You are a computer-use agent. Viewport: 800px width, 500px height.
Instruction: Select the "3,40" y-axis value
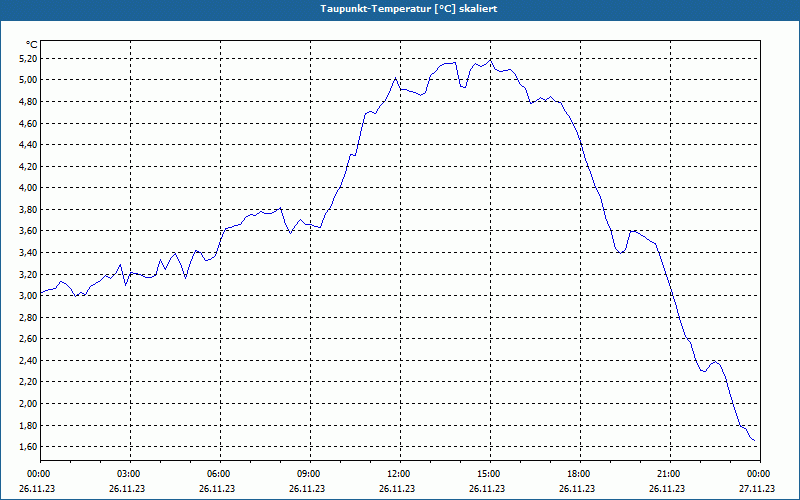tap(28, 253)
